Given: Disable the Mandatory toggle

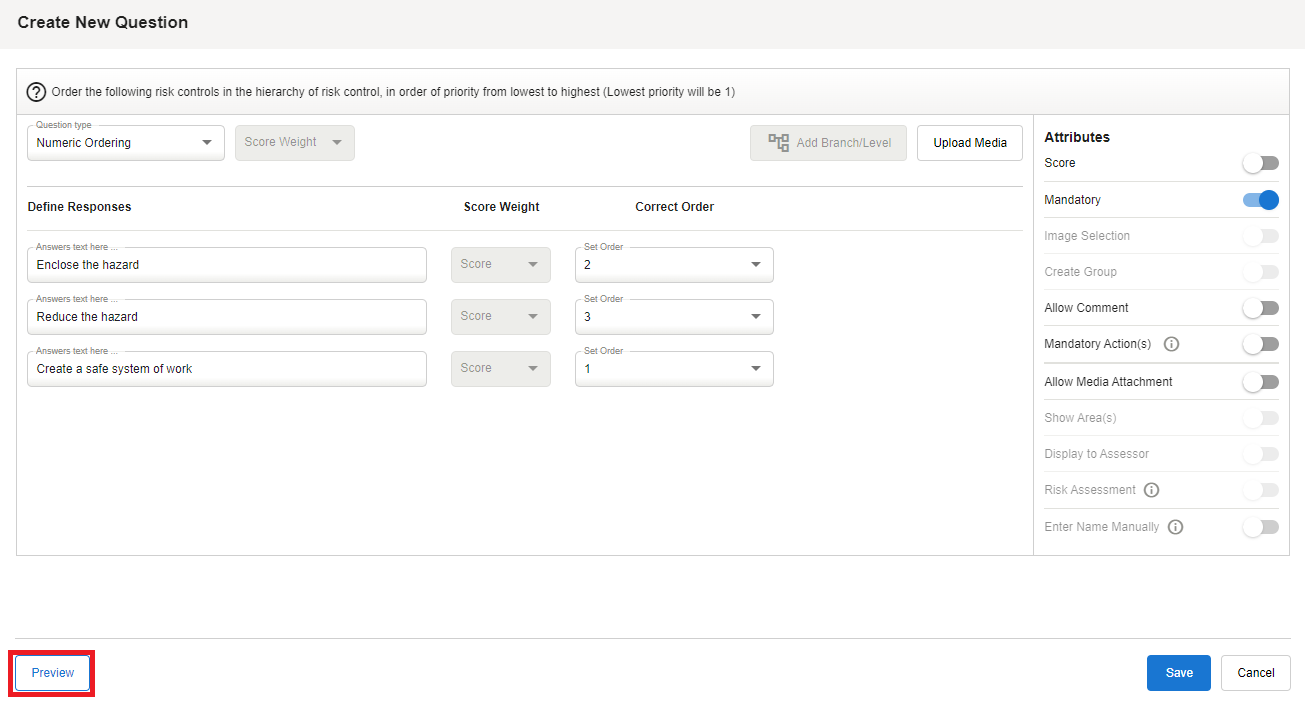Looking at the screenshot, I should pos(1260,200).
